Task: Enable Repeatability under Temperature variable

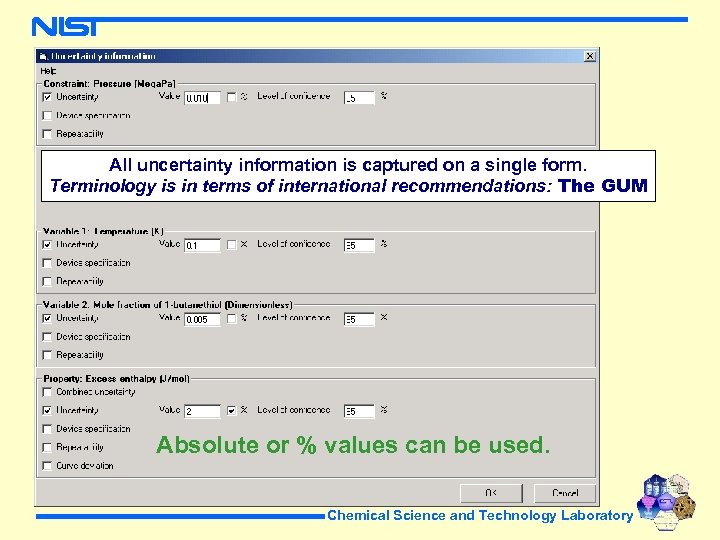Action: 47,281
